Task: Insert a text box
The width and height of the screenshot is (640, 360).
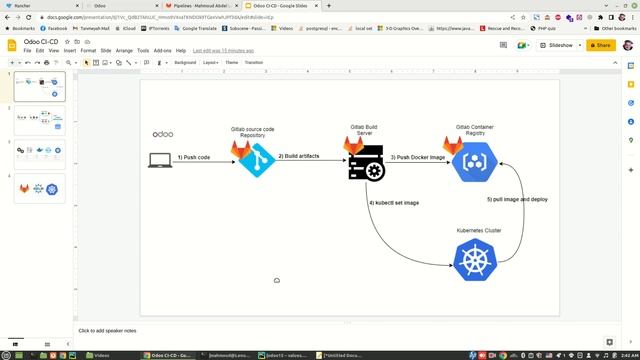Action: click(x=96, y=62)
